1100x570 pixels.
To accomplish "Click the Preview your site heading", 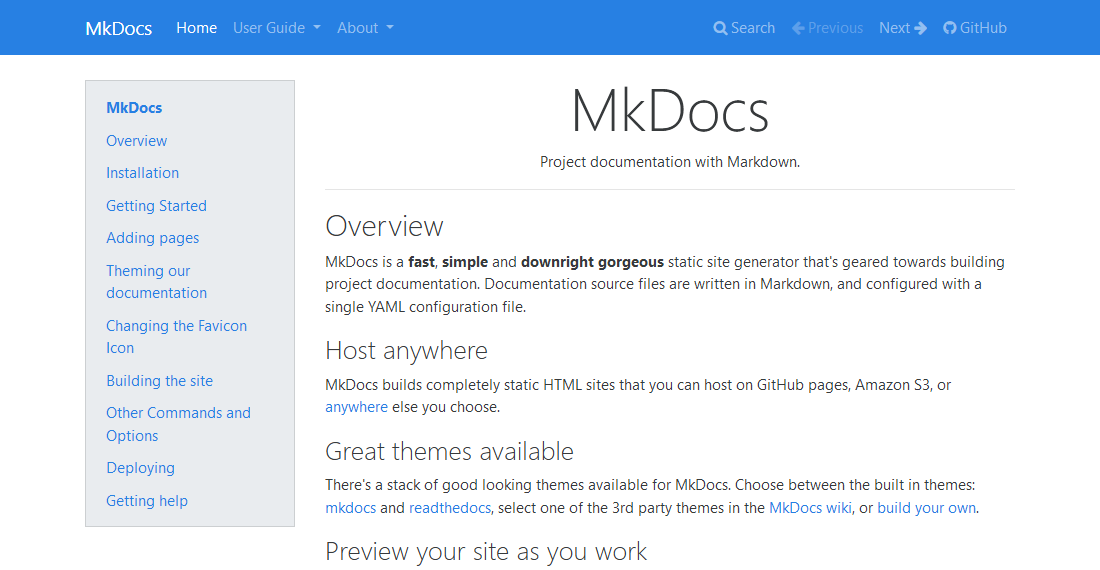I will coord(485,552).
